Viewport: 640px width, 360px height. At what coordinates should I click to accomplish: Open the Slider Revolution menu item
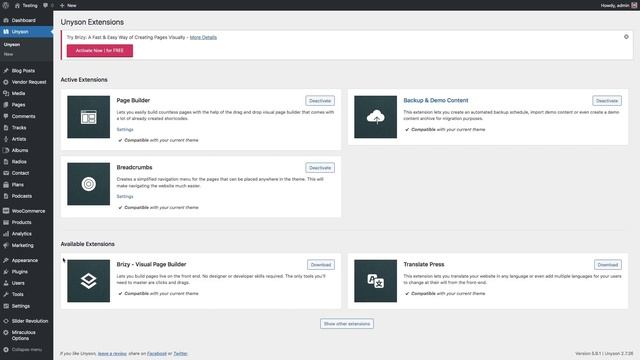pos(27,321)
